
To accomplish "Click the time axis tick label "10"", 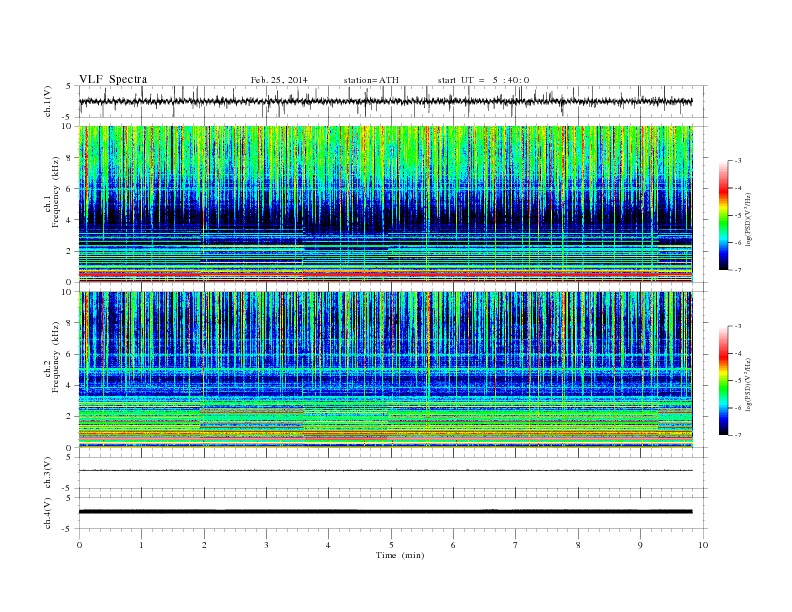I will point(703,545).
